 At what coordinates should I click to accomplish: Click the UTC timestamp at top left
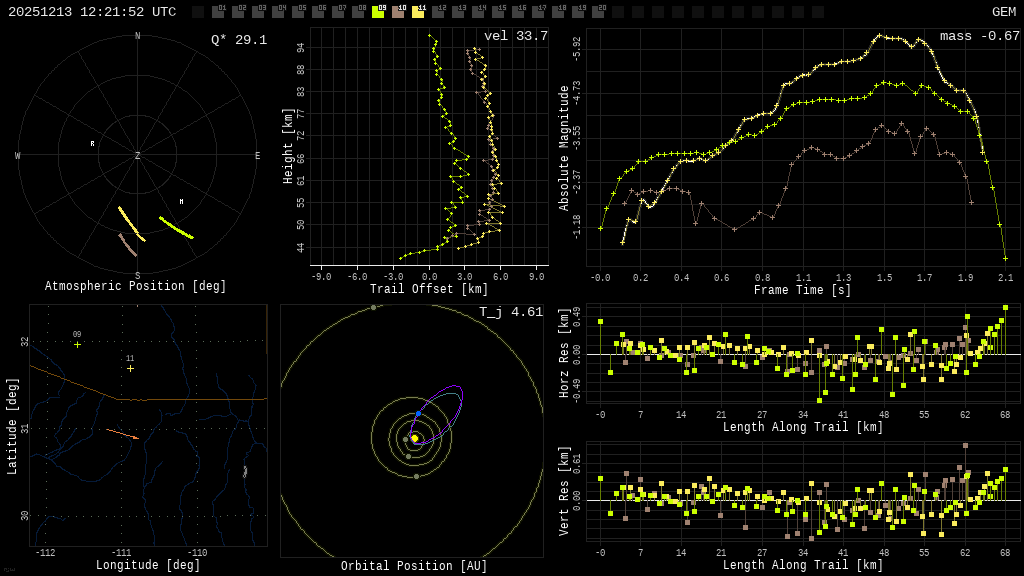click(92, 12)
